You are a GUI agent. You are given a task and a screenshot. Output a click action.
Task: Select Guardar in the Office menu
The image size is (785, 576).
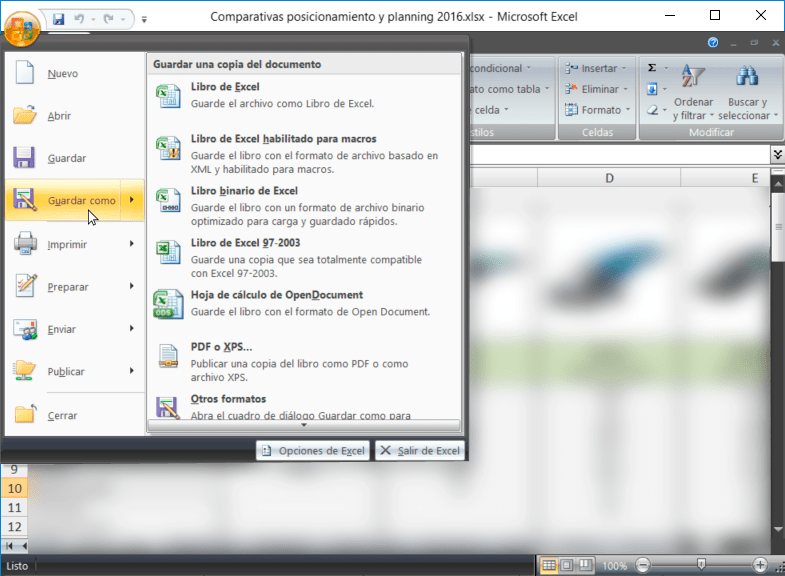(74, 158)
